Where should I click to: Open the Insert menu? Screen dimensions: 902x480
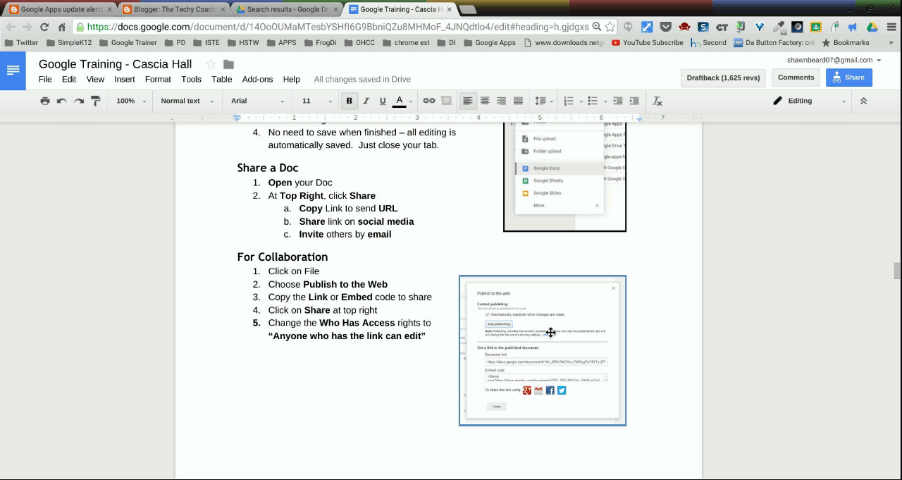124,79
